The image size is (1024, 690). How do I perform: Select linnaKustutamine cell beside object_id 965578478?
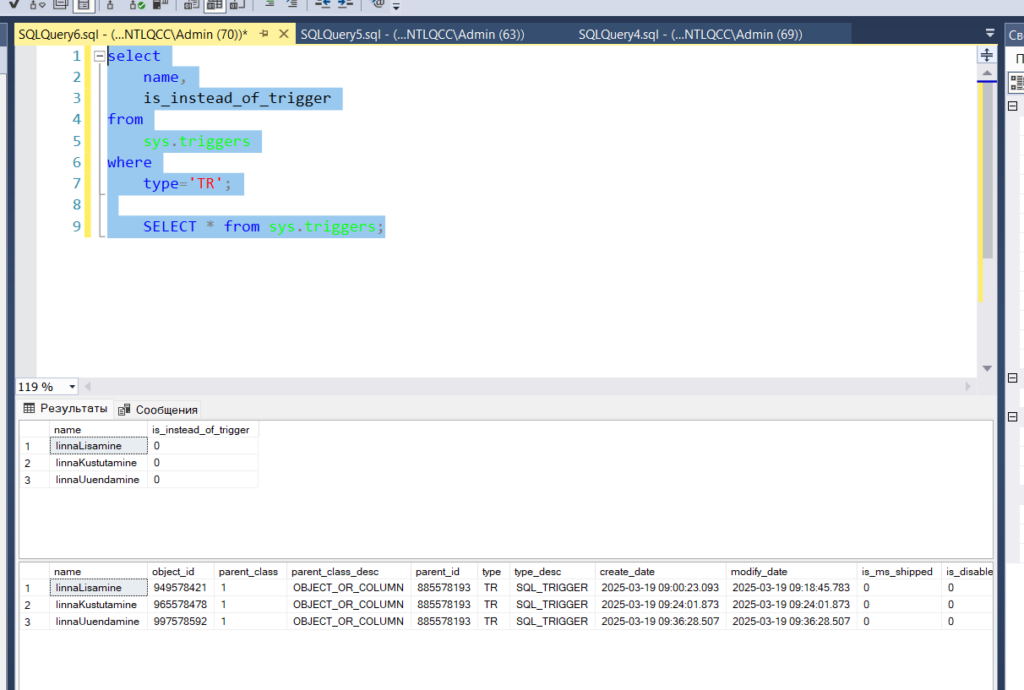pyautogui.click(x=99, y=604)
